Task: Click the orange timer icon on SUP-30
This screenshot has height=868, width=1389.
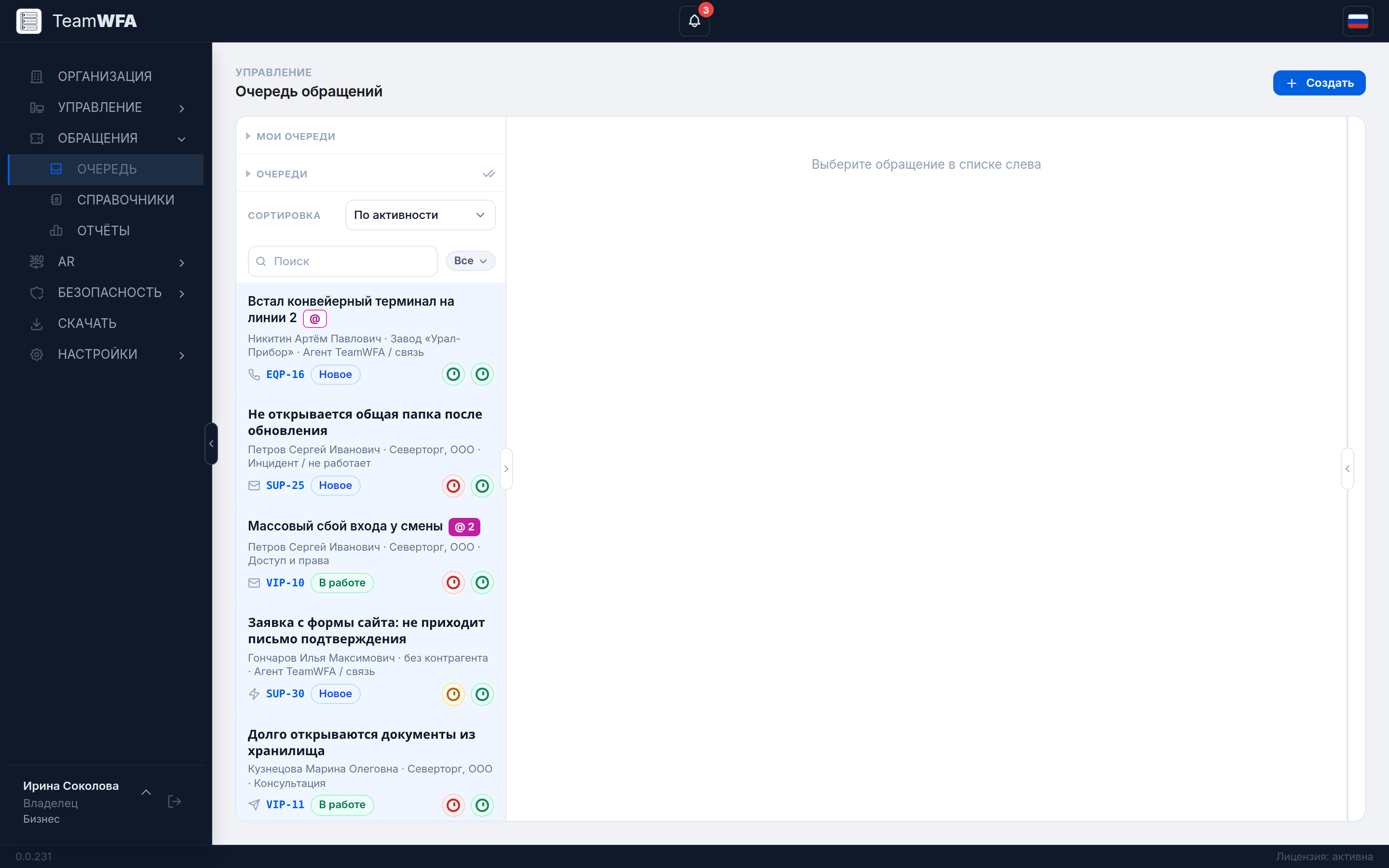Action: tap(453, 694)
